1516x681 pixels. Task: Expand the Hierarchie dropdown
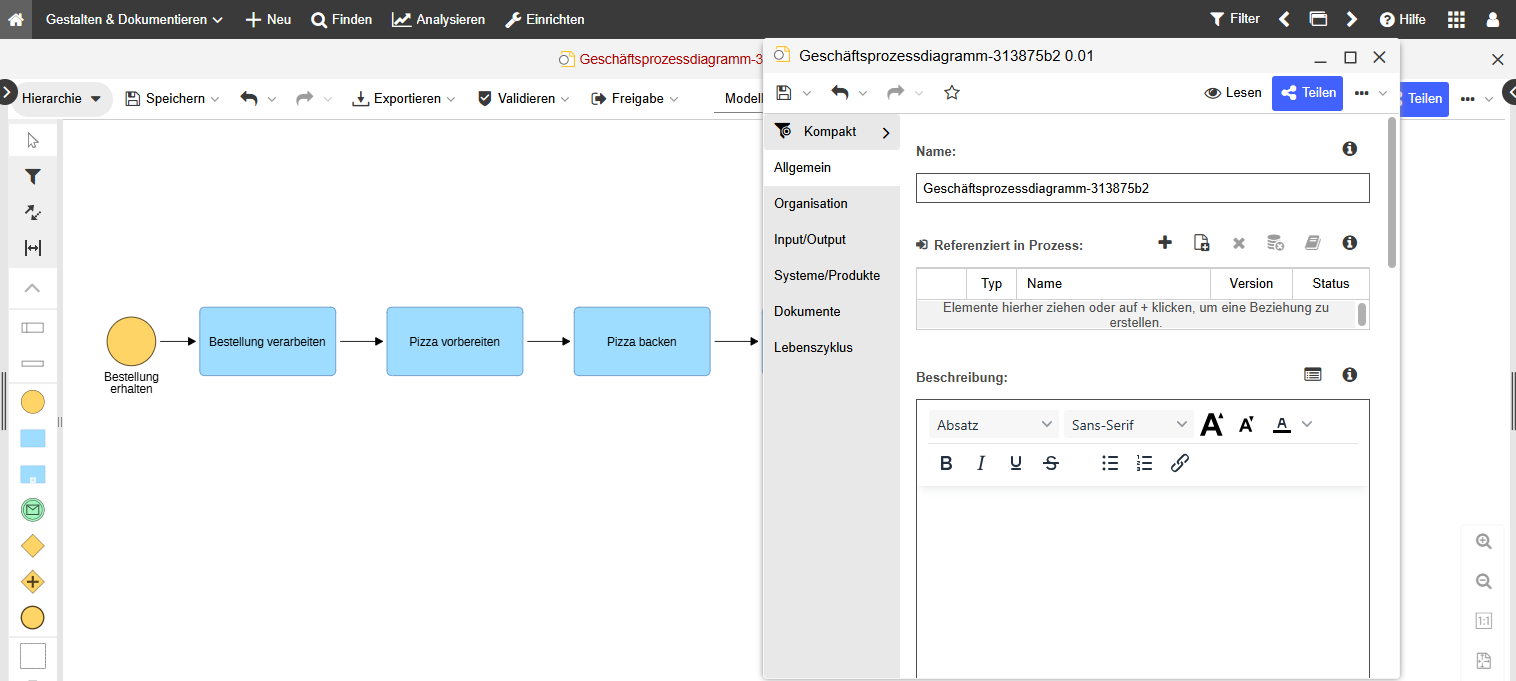tap(62, 99)
